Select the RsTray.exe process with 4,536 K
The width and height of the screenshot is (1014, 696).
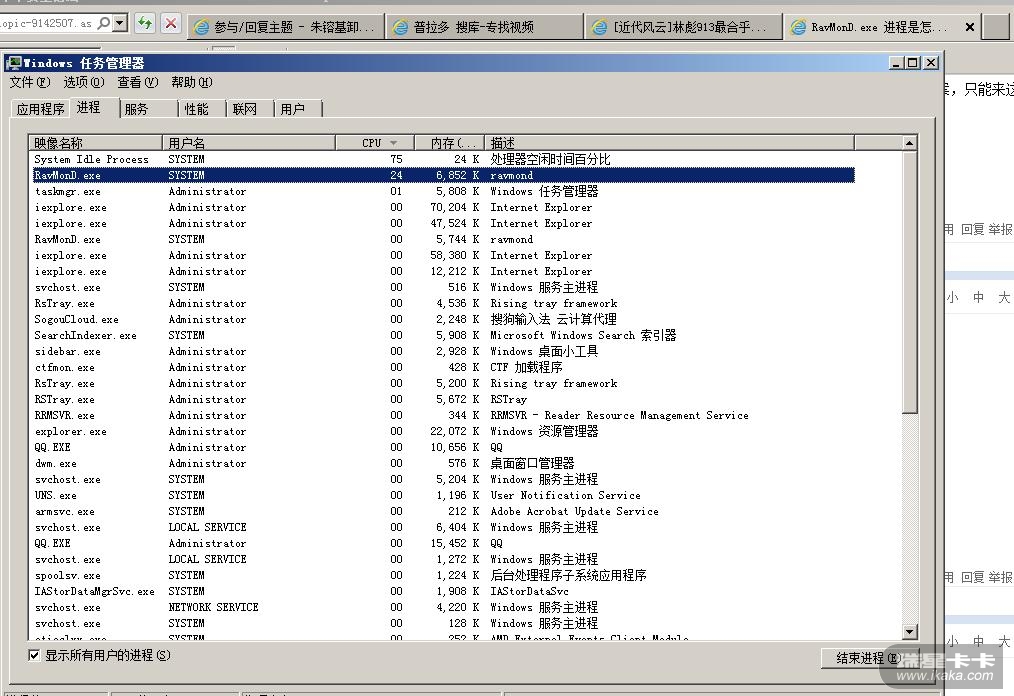click(x=444, y=303)
